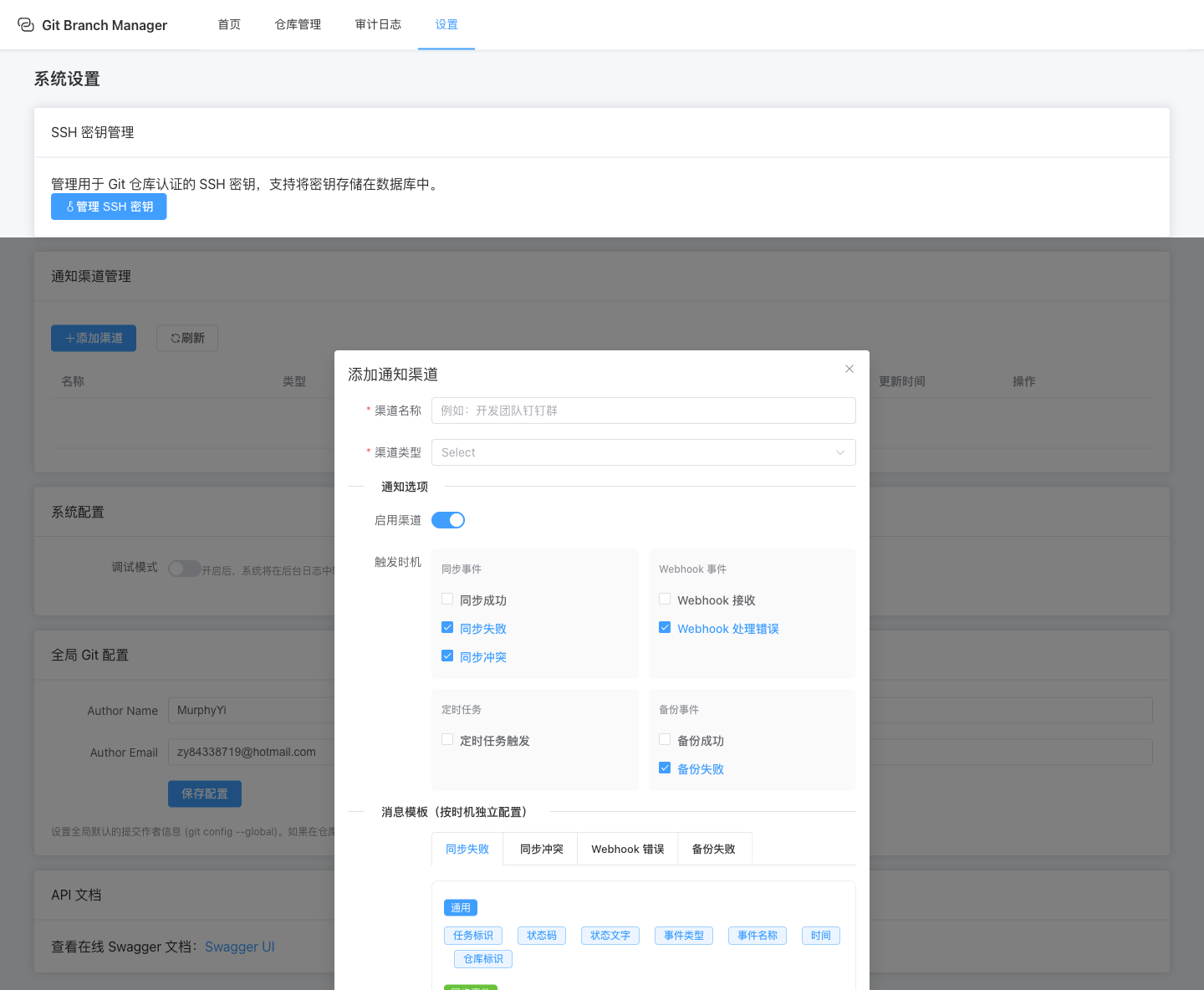Switch to the 同步冲突 template tab
This screenshot has height=990, width=1204.
pyautogui.click(x=541, y=849)
